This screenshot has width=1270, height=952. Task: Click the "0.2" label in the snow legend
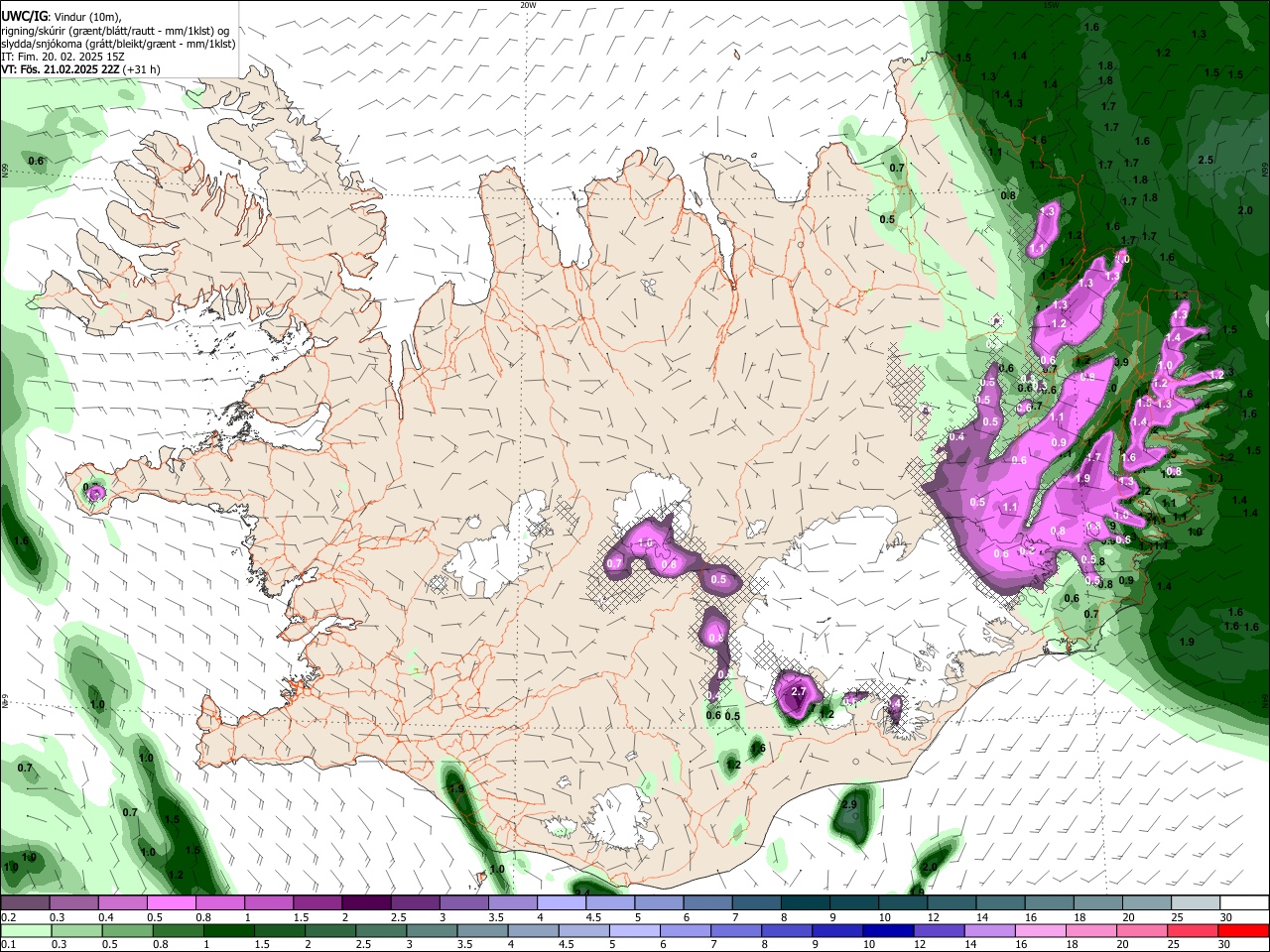(x=9, y=918)
